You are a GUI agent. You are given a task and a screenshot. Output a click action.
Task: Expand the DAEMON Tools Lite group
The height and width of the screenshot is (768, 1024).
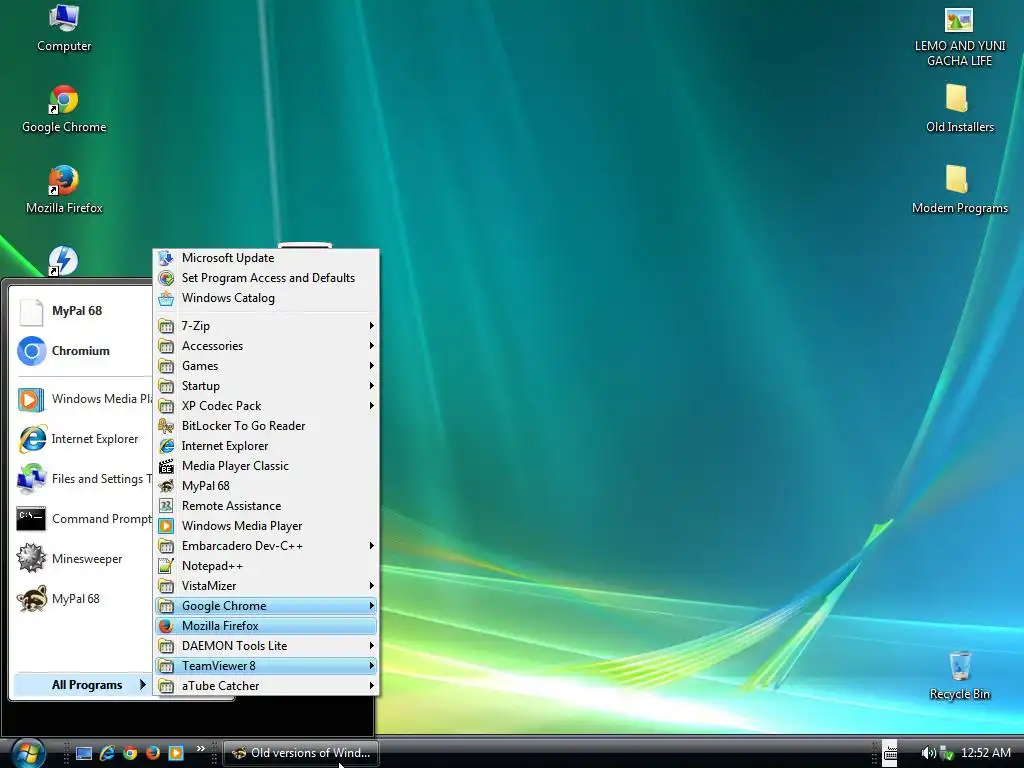266,646
